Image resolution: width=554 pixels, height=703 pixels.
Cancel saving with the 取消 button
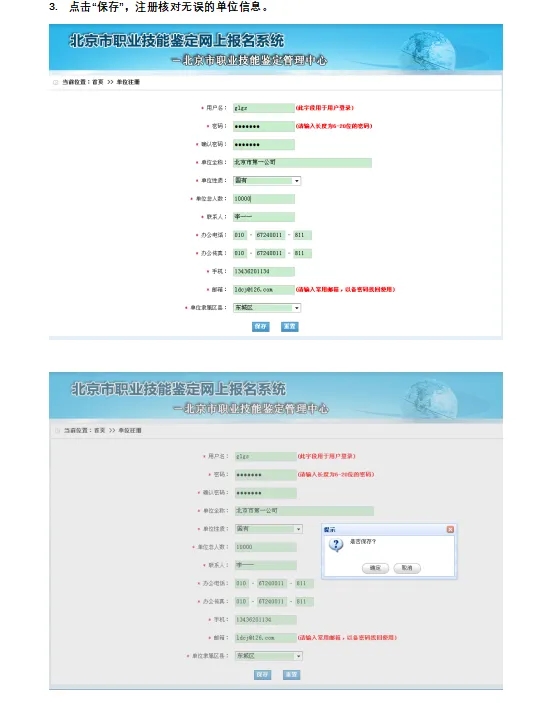(x=407, y=568)
